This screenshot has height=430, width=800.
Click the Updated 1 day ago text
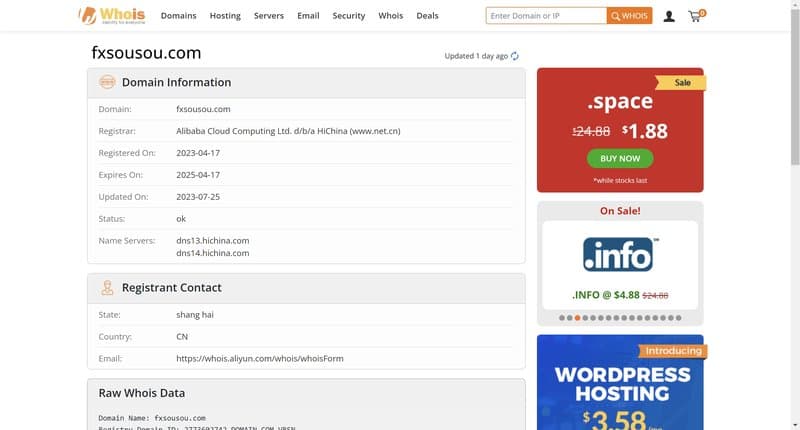click(476, 56)
